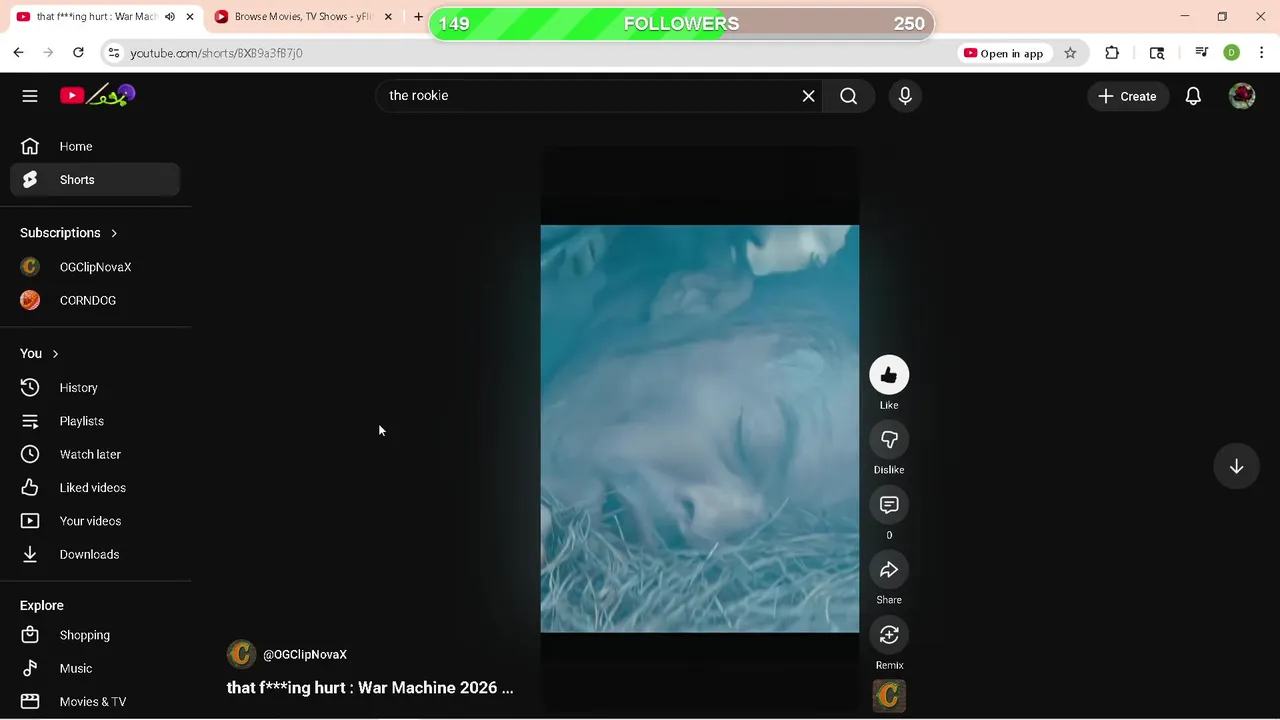Screen dimensions: 1280x720
Task: Switch to the Browse Movies, TV Shows tab
Action: click(x=305, y=17)
